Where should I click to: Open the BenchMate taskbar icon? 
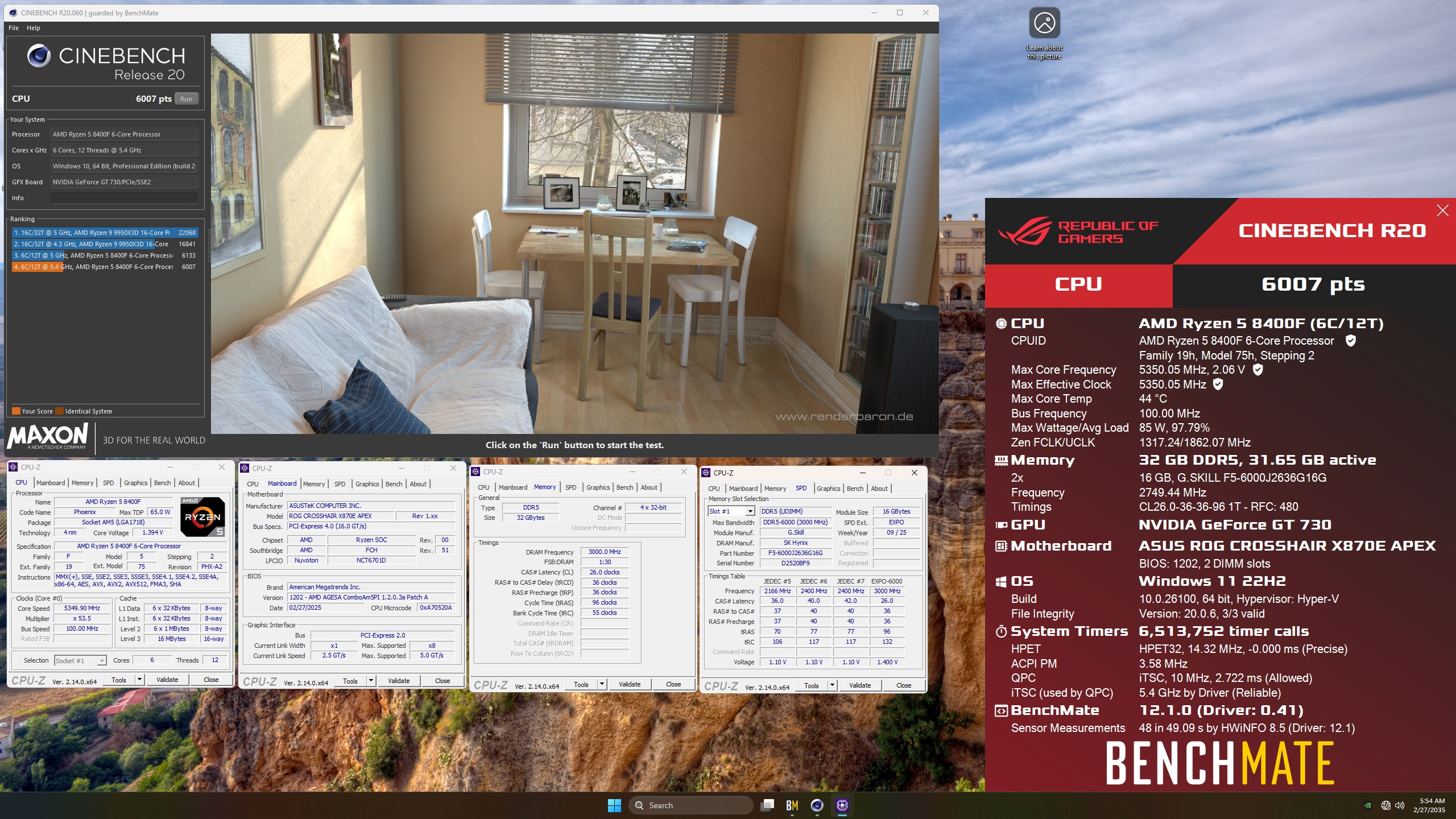click(792, 805)
